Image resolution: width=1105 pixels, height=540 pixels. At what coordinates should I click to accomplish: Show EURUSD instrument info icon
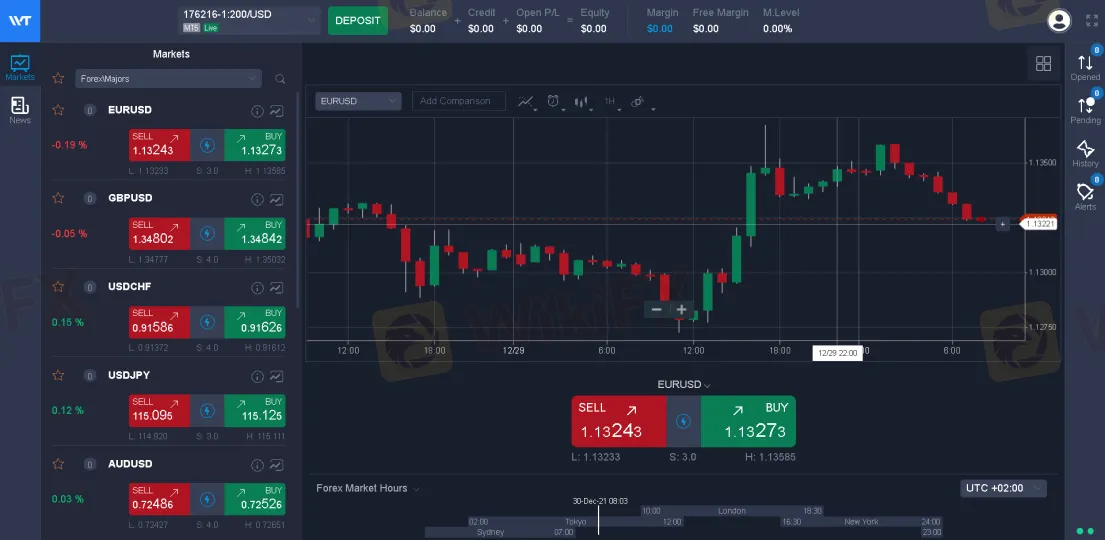tap(257, 111)
